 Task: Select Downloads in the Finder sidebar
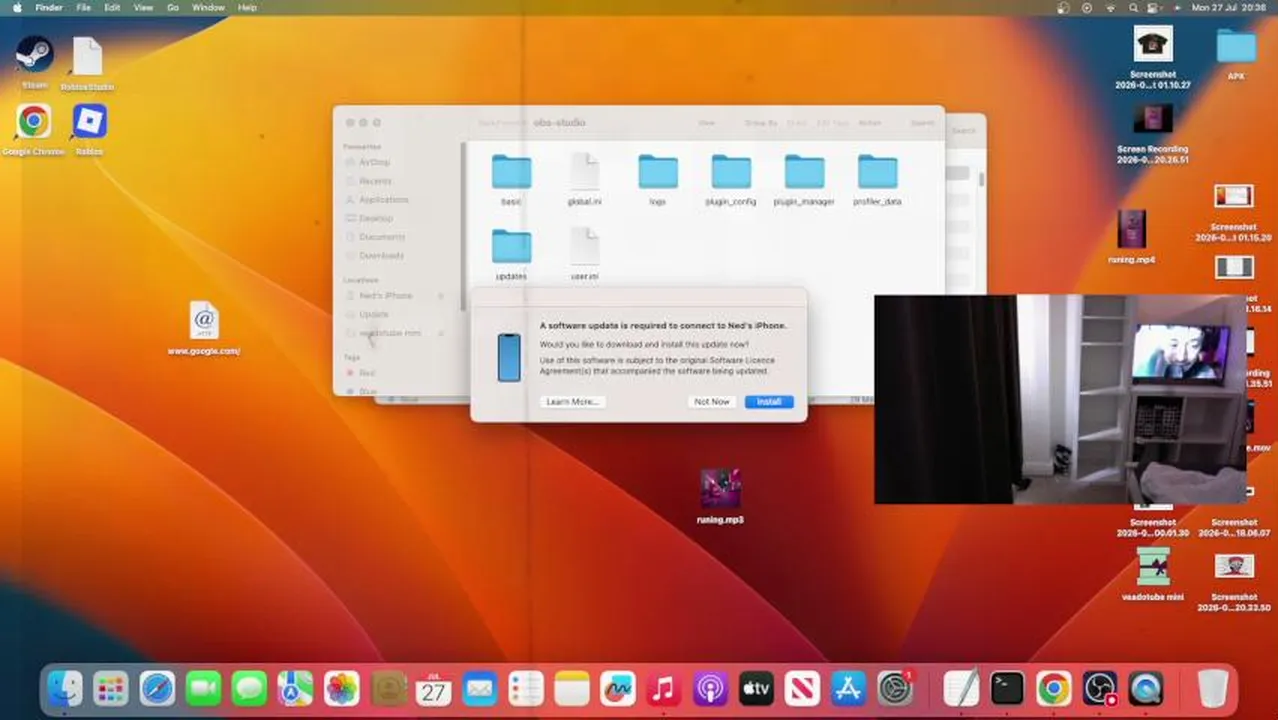pos(381,255)
